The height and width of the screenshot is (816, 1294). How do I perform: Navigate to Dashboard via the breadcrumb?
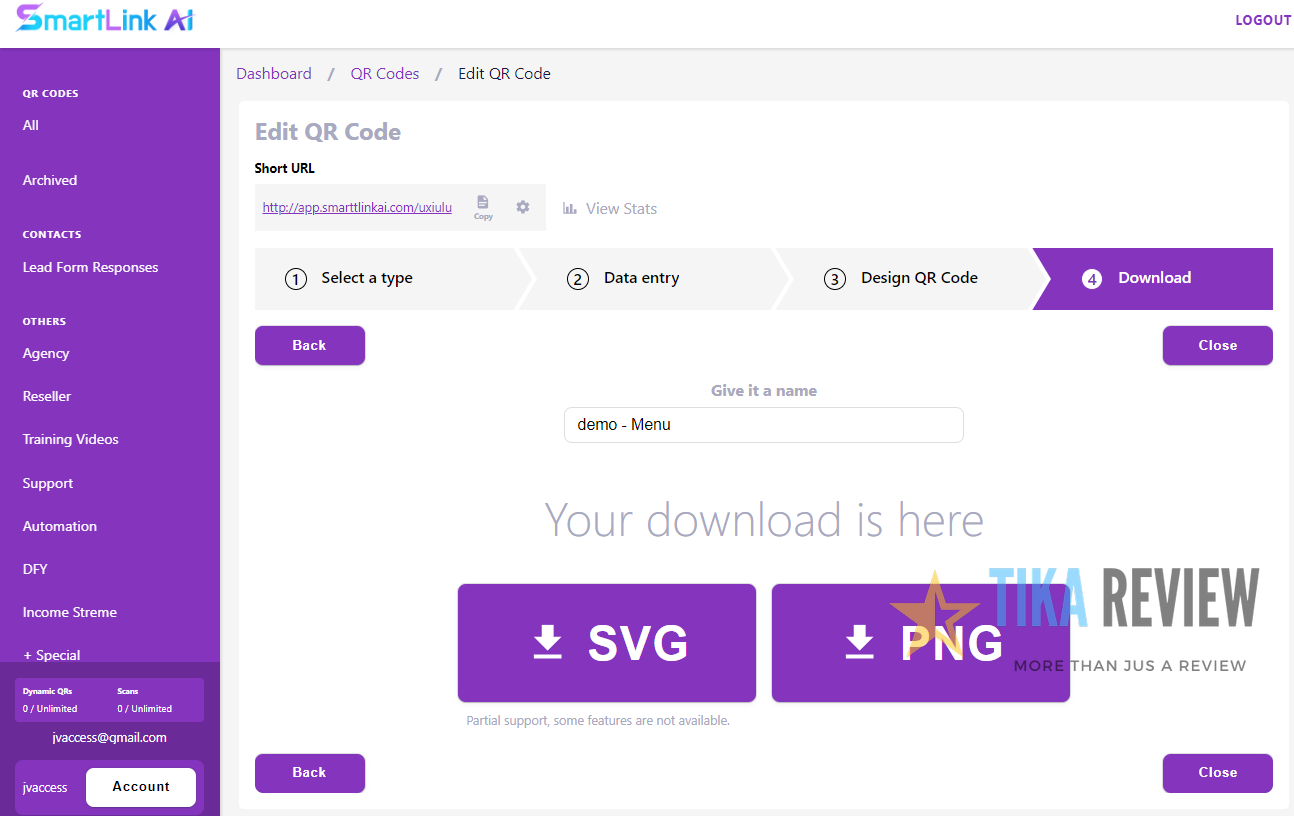click(274, 73)
